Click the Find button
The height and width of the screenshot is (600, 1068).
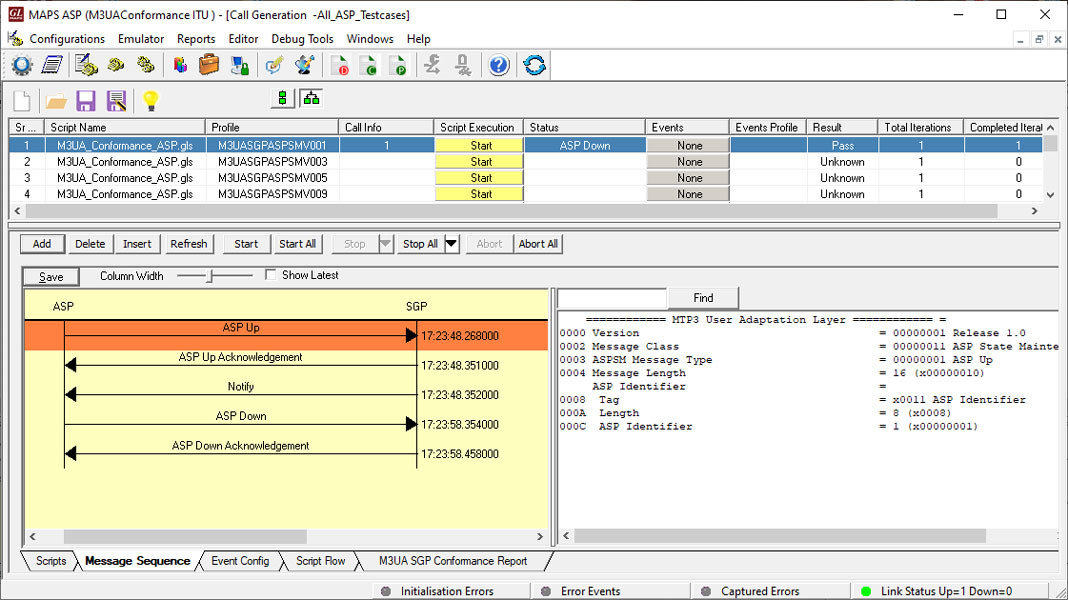(703, 298)
